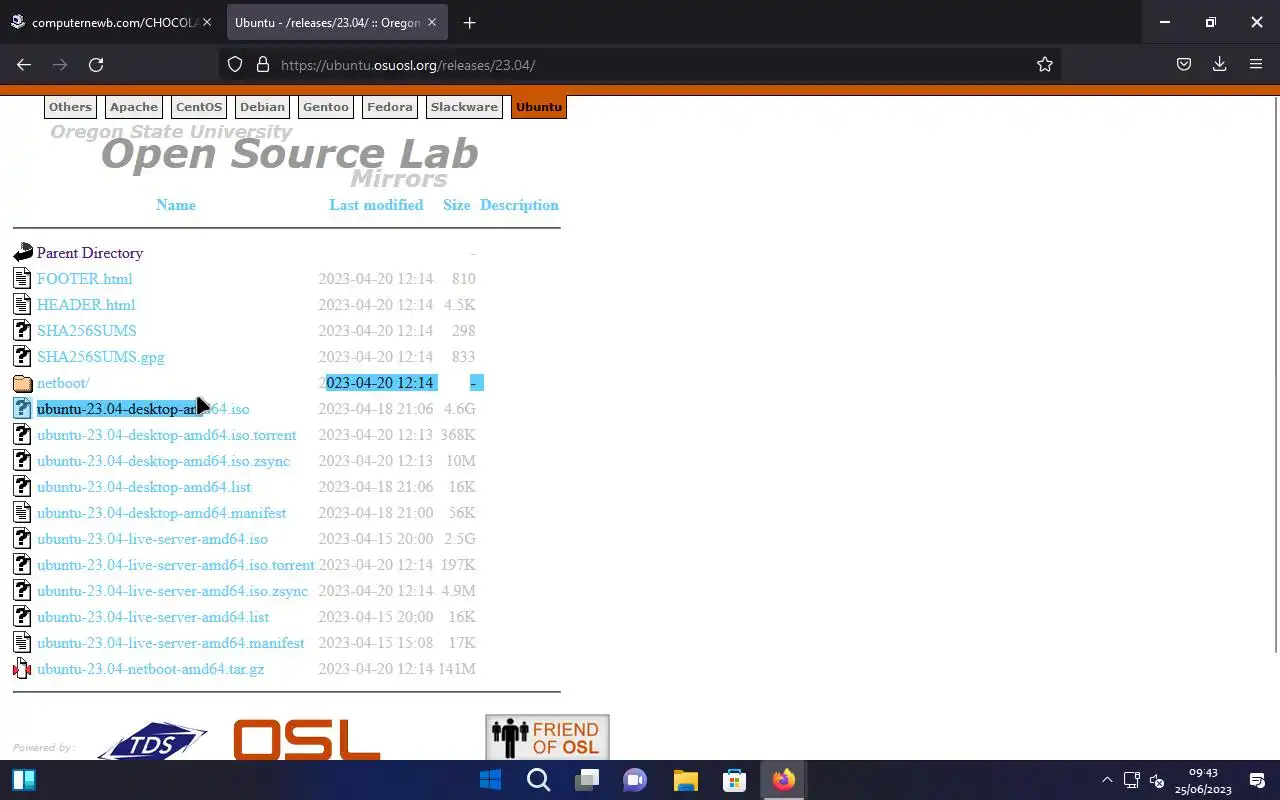Open the Gentoo mirror tab

(326, 107)
